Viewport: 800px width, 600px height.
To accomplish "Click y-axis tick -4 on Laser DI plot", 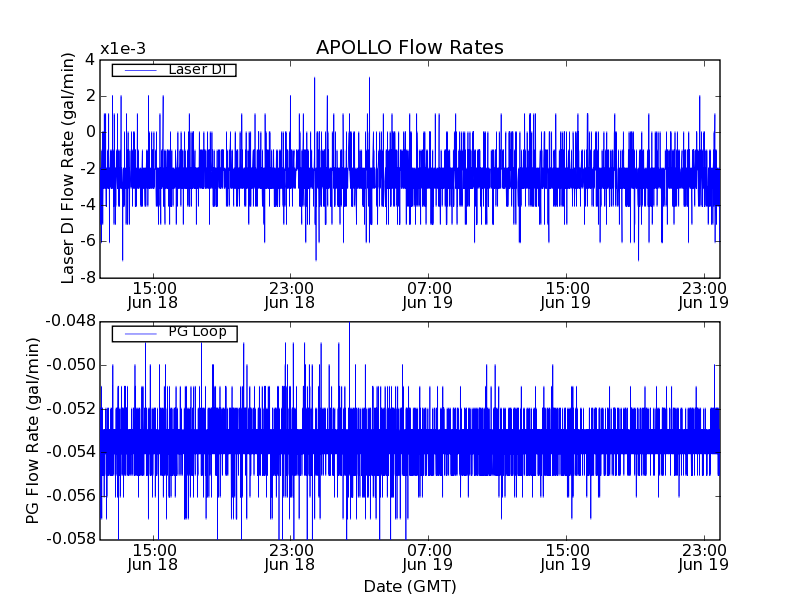I will pyautogui.click(x=86, y=205).
